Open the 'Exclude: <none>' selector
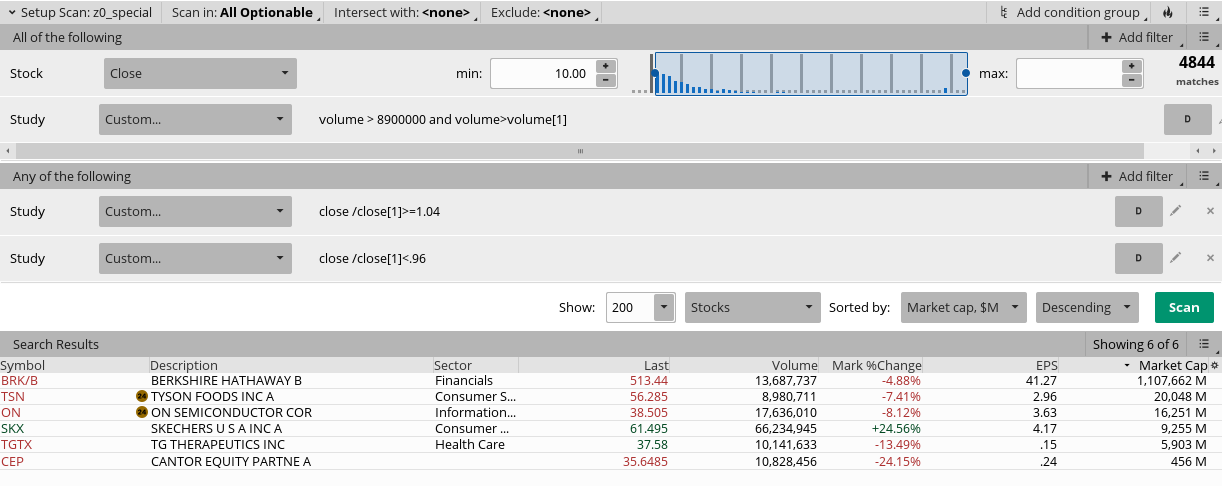The width and height of the screenshot is (1222, 486). coord(544,13)
